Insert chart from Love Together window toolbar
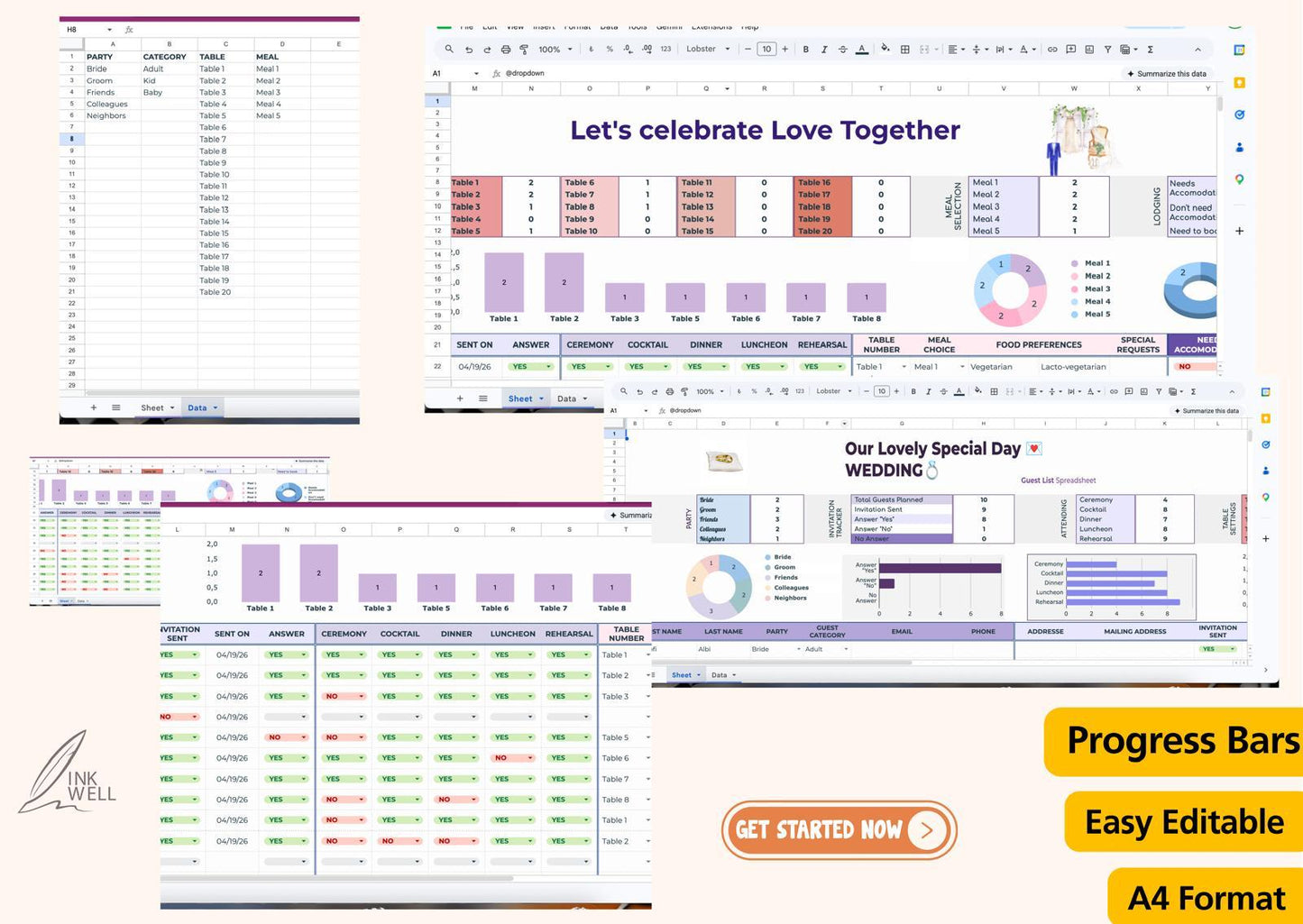The height and width of the screenshot is (924, 1303). [x=1089, y=50]
